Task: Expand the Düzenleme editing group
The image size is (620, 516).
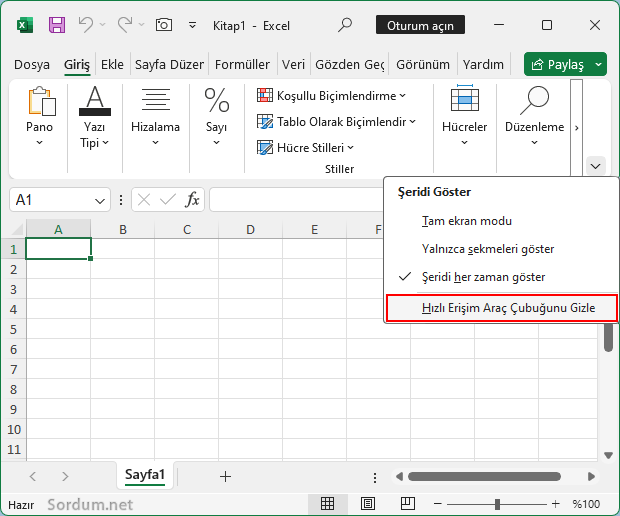Action: (534, 117)
